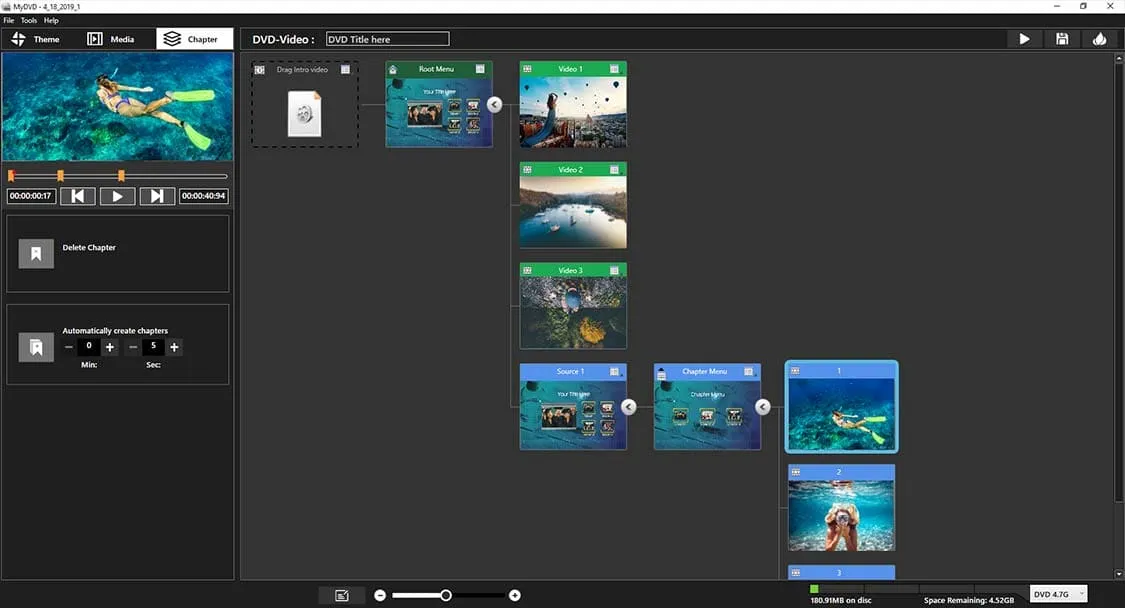Click the menu icon on Chapter Menu header
This screenshot has height=608, width=1125.
(x=662, y=373)
